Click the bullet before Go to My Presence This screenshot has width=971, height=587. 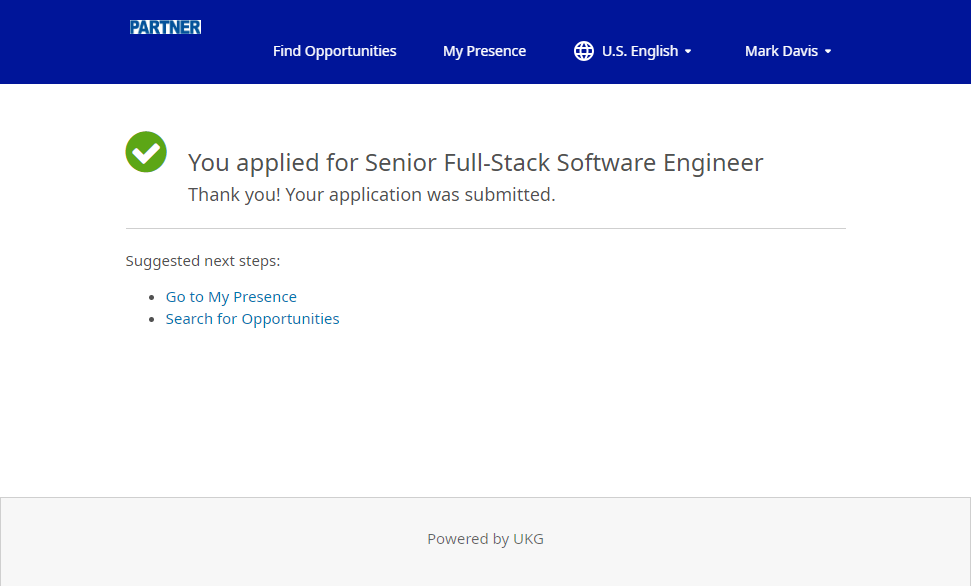152,298
